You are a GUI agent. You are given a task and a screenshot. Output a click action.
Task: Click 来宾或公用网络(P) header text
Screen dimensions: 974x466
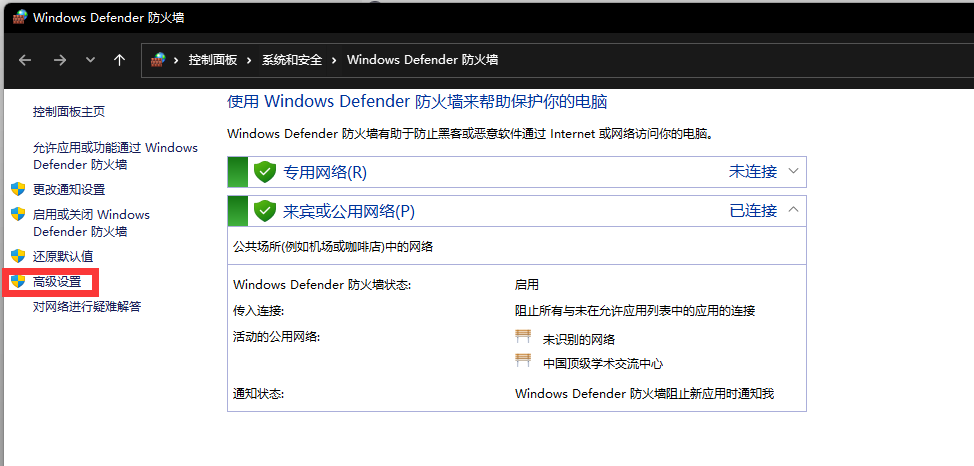tap(349, 211)
